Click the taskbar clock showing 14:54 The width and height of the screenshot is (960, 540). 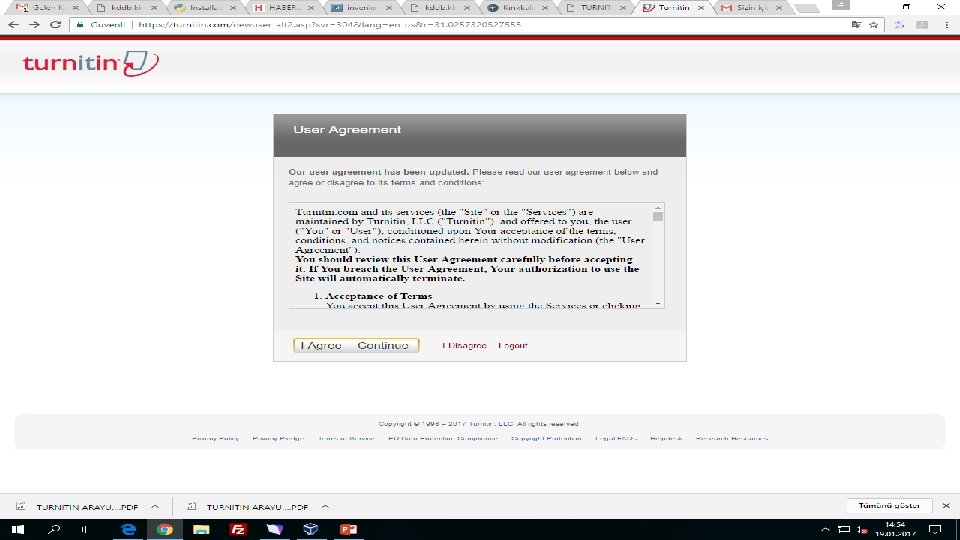pyautogui.click(x=896, y=529)
